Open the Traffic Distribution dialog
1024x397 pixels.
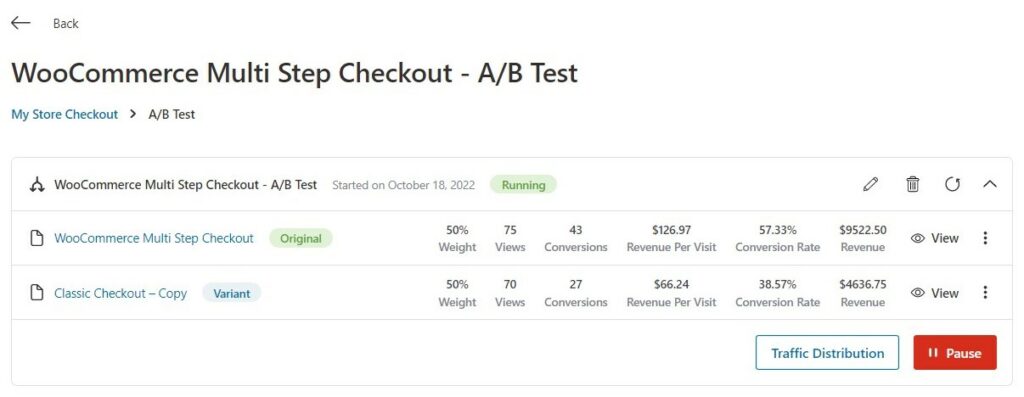click(827, 353)
